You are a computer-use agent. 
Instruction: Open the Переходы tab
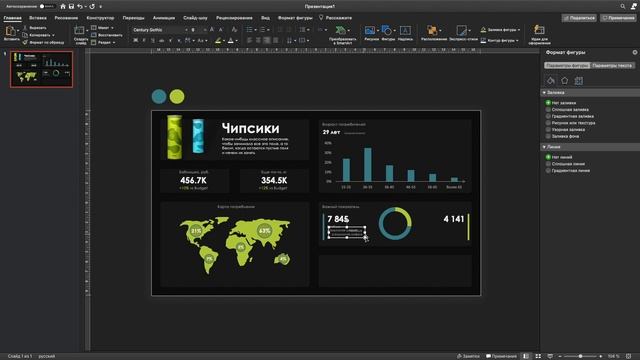click(133, 18)
